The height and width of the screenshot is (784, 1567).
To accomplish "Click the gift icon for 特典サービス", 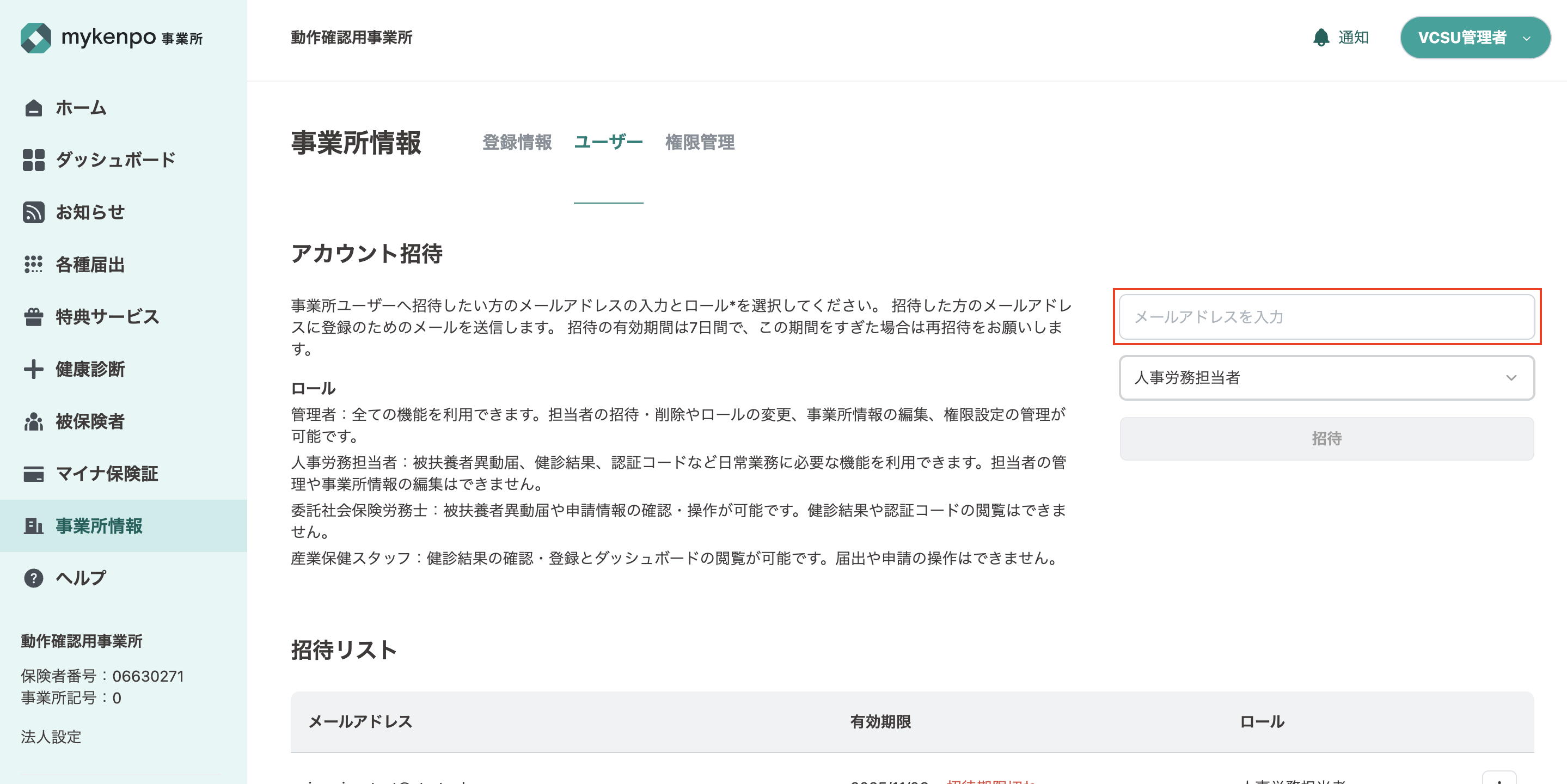I will (x=33, y=317).
